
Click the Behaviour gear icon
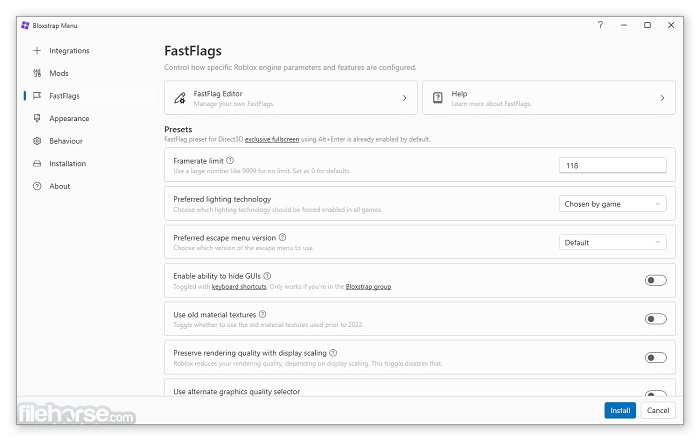point(37,141)
